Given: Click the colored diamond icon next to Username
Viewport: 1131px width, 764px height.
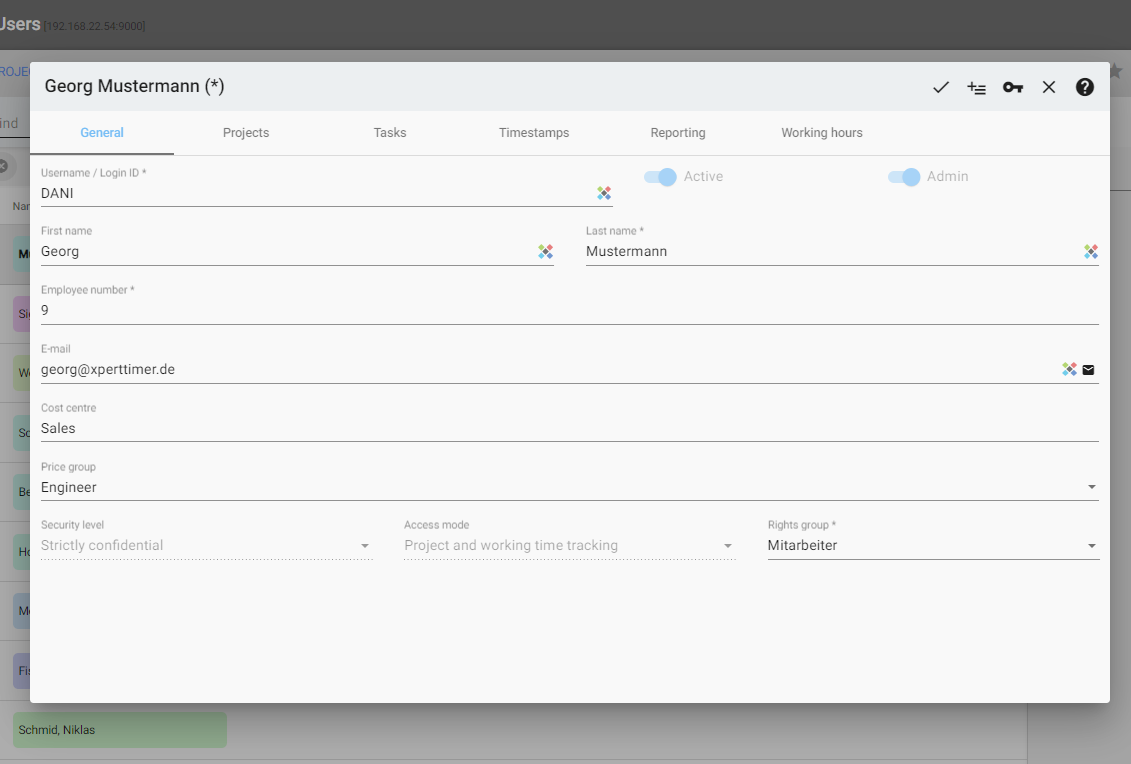Looking at the screenshot, I should tap(604, 193).
